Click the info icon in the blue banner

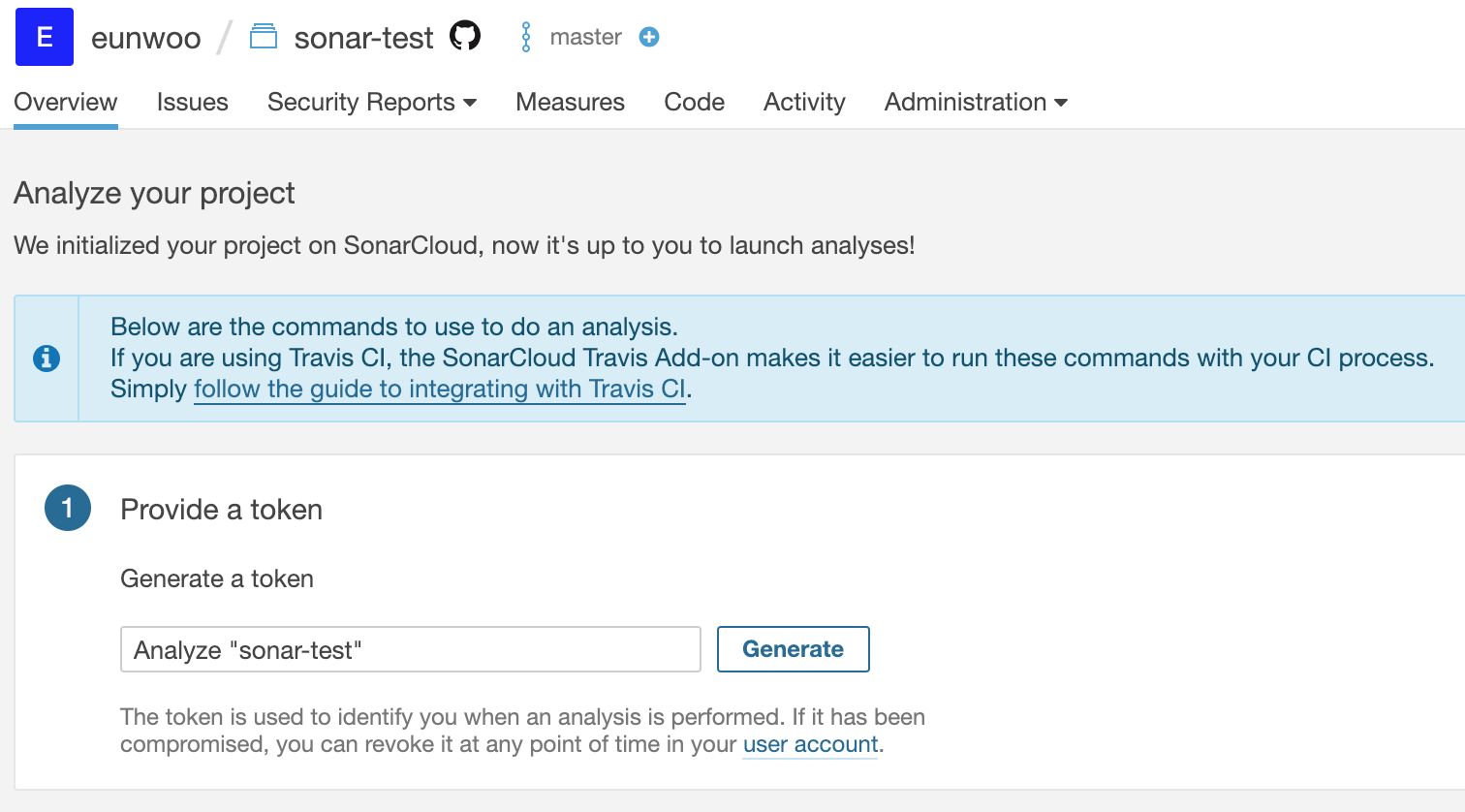[47, 359]
